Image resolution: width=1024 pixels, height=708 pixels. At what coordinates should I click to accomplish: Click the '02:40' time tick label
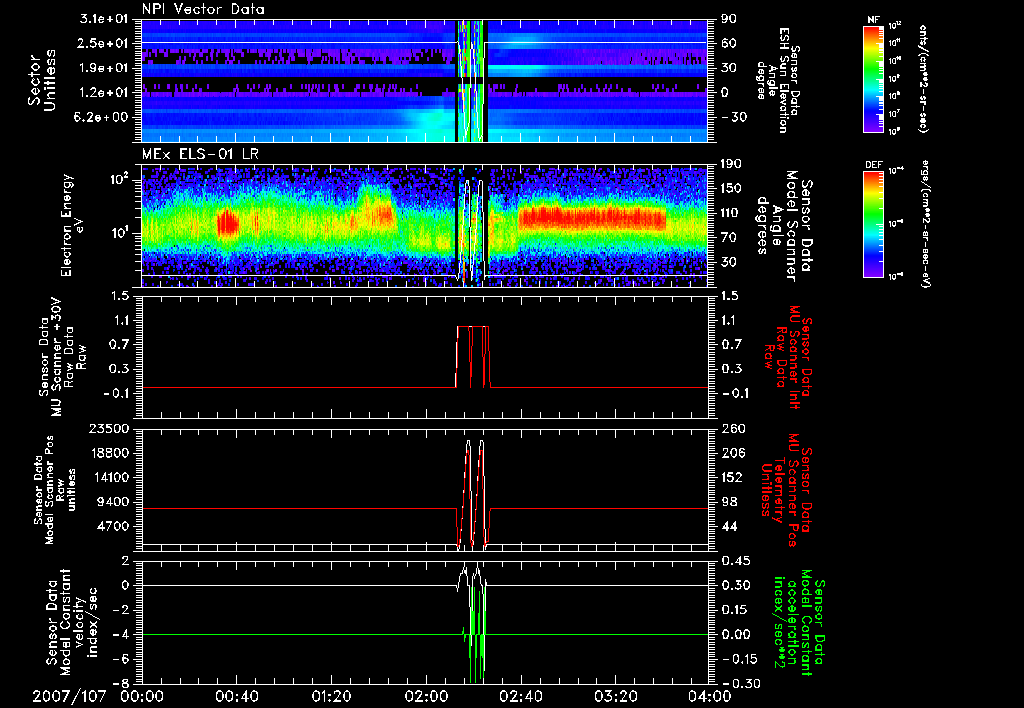click(520, 696)
